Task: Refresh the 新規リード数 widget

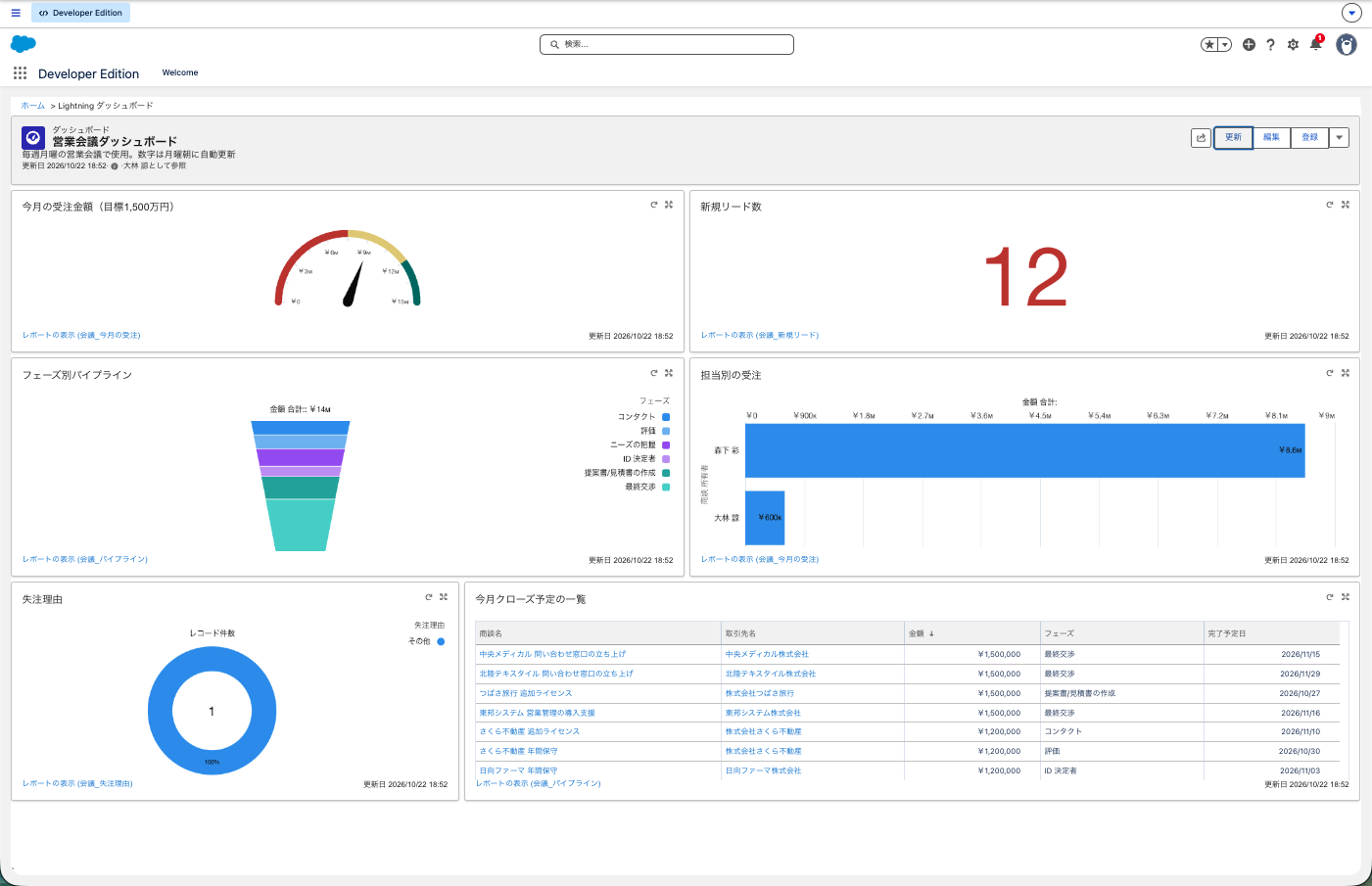Action: tap(1330, 205)
